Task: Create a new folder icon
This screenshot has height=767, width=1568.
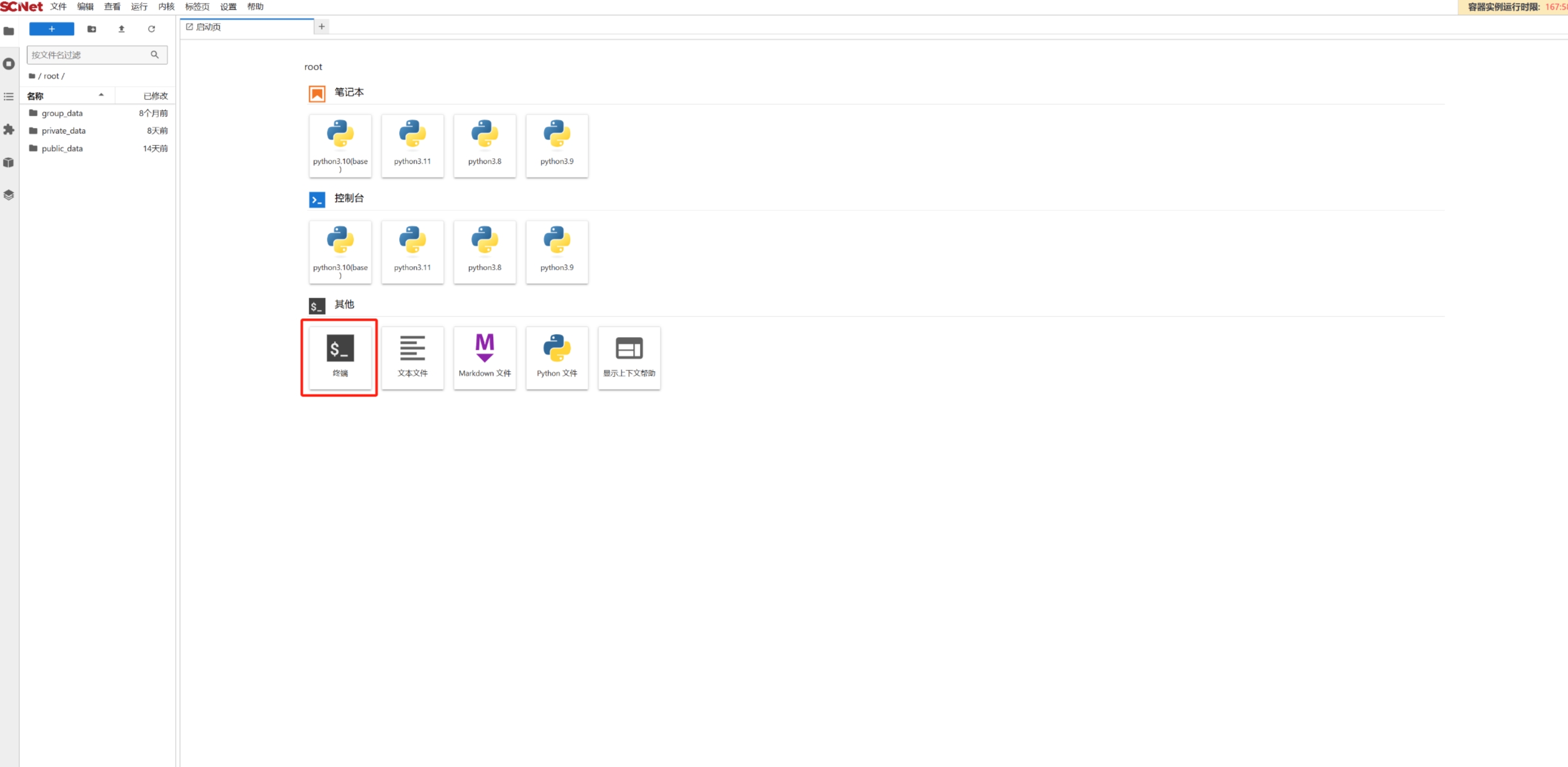Action: 92,28
